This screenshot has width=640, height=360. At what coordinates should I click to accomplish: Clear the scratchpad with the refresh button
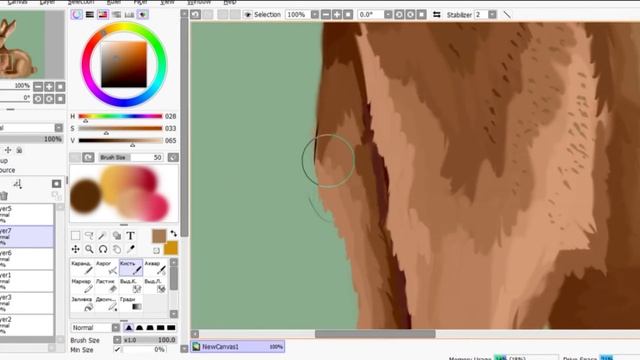(x=88, y=158)
